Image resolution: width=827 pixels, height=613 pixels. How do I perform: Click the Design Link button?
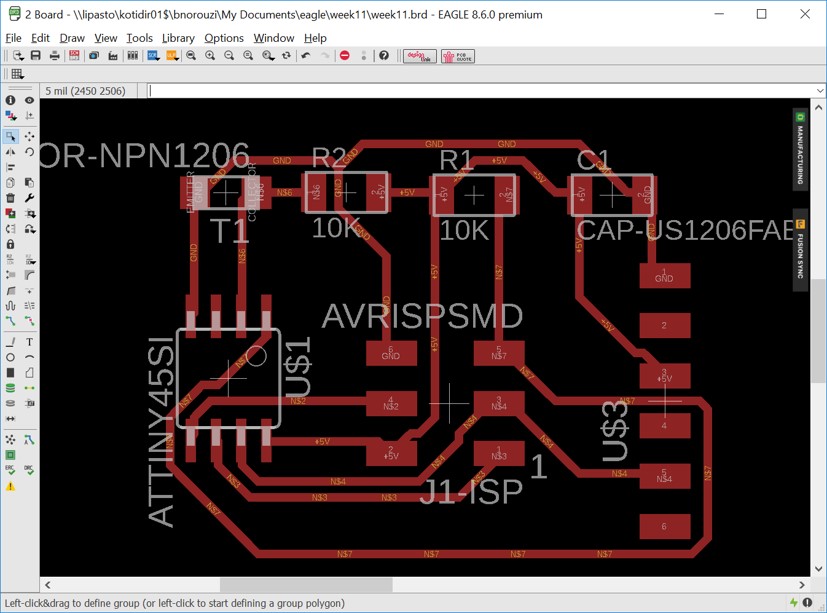(x=420, y=56)
